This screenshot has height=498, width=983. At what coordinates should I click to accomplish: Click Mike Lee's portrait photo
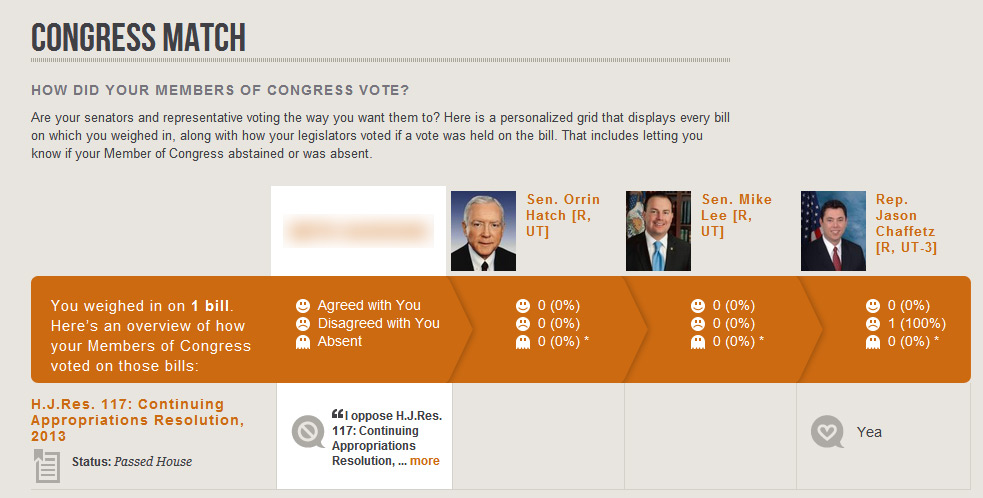coord(658,231)
